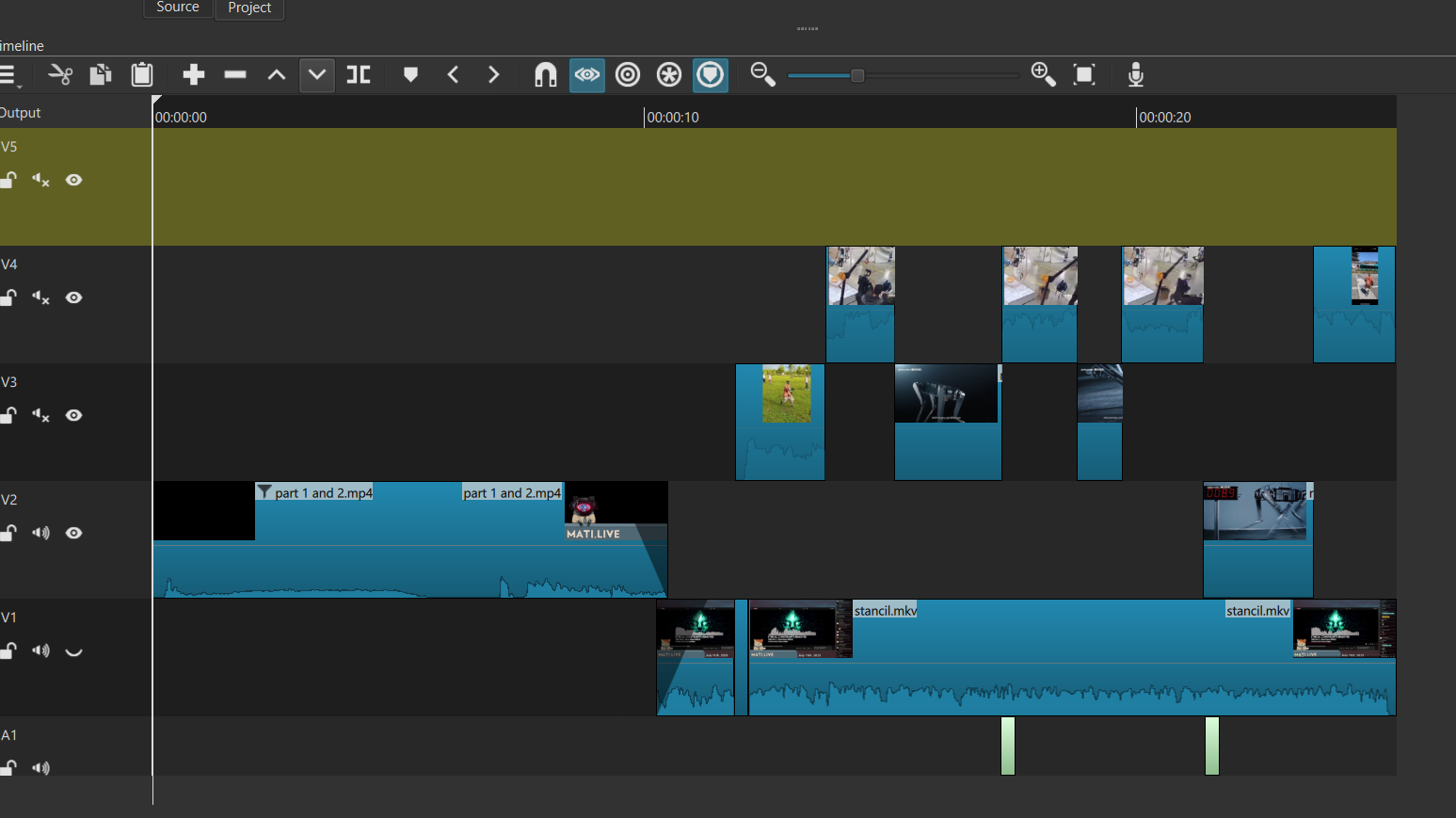Zoom out the timeline
This screenshot has width=1456, height=818.
pos(762,74)
